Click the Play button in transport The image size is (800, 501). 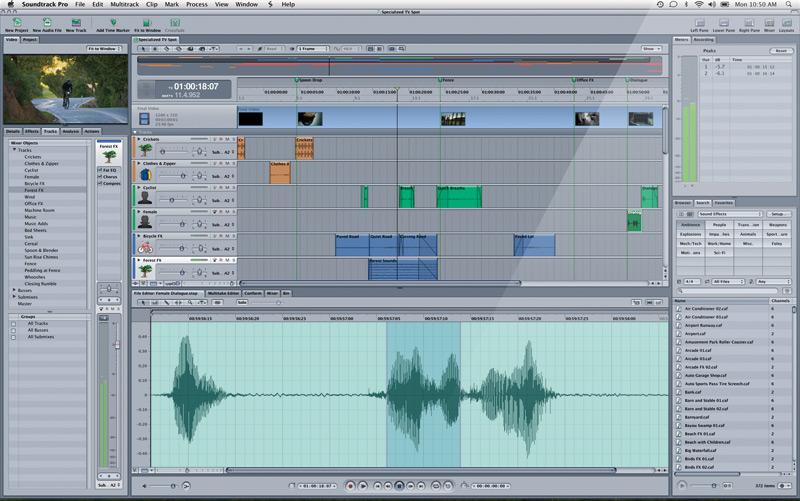pos(363,486)
